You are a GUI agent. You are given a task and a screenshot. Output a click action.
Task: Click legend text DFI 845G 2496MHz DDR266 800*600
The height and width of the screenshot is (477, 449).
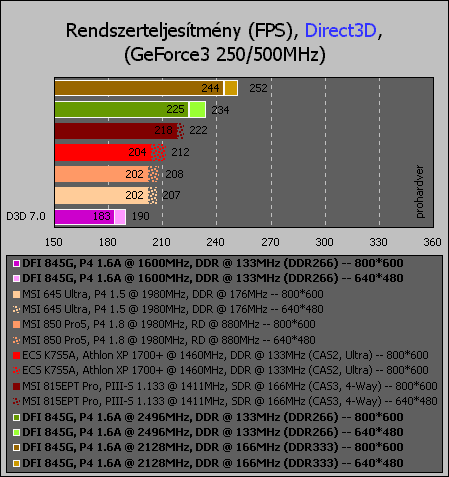click(x=213, y=417)
